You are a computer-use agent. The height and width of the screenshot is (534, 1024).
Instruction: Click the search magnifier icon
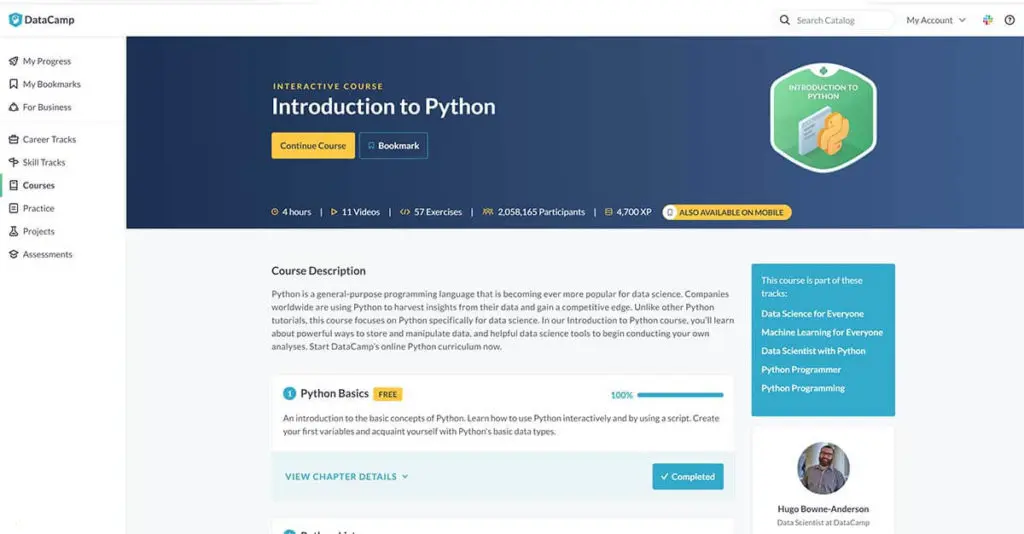(x=784, y=20)
